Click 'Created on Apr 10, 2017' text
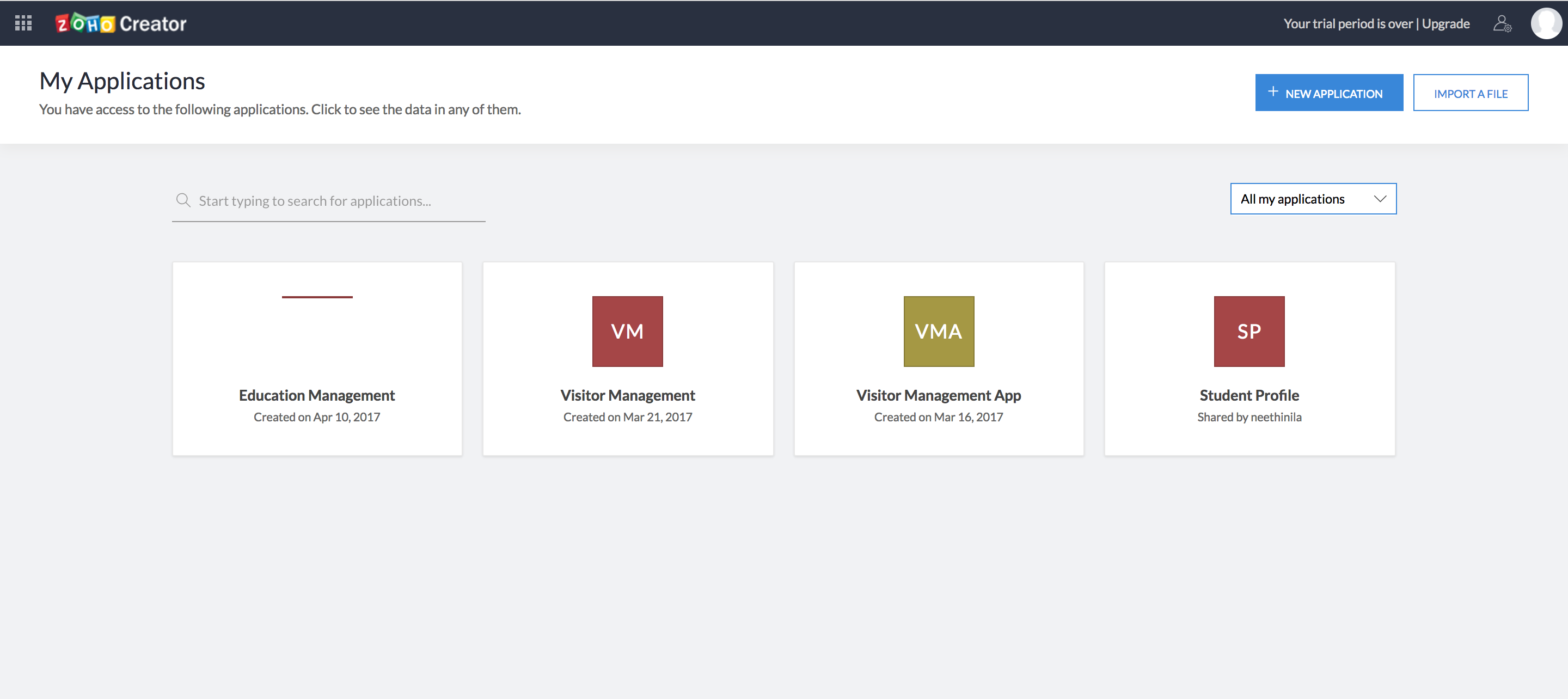The image size is (1568, 699). coord(316,417)
